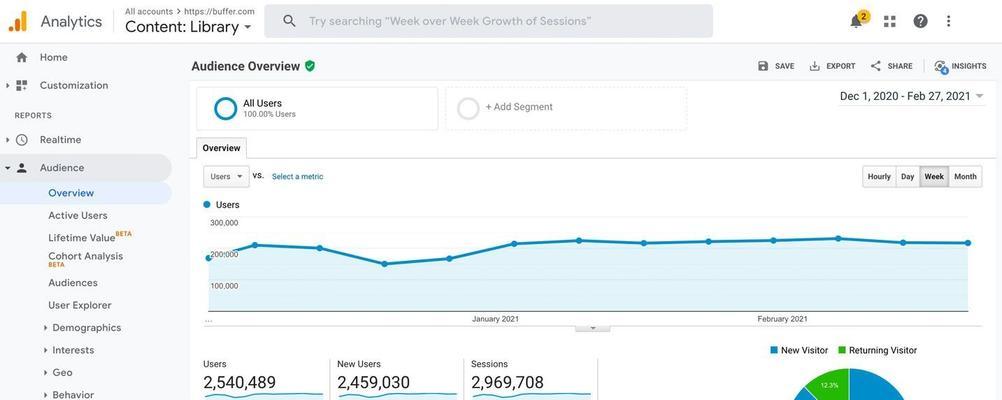Image resolution: width=1002 pixels, height=400 pixels.
Task: Click the empty Add Segment circle
Action: [x=468, y=109]
